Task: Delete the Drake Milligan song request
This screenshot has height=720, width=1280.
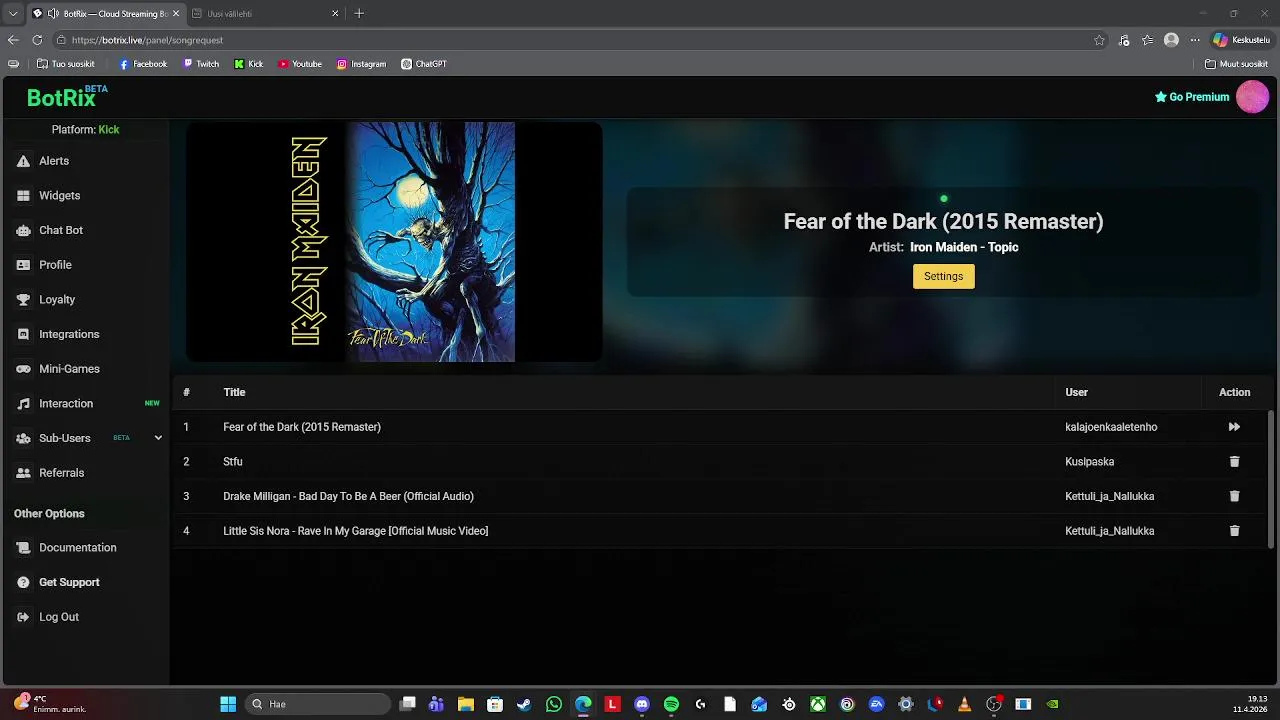Action: [1234, 496]
